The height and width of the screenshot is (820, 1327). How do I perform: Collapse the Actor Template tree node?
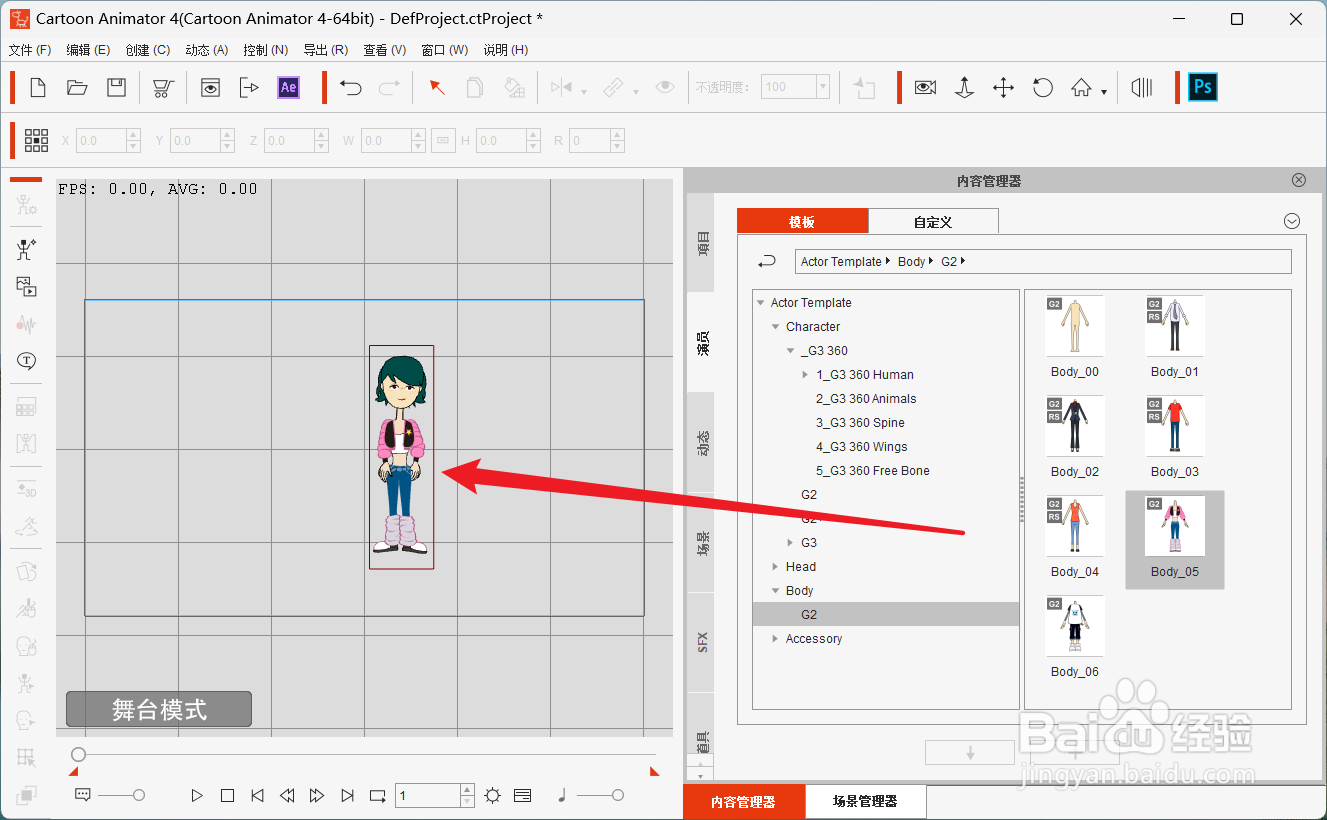pos(761,303)
